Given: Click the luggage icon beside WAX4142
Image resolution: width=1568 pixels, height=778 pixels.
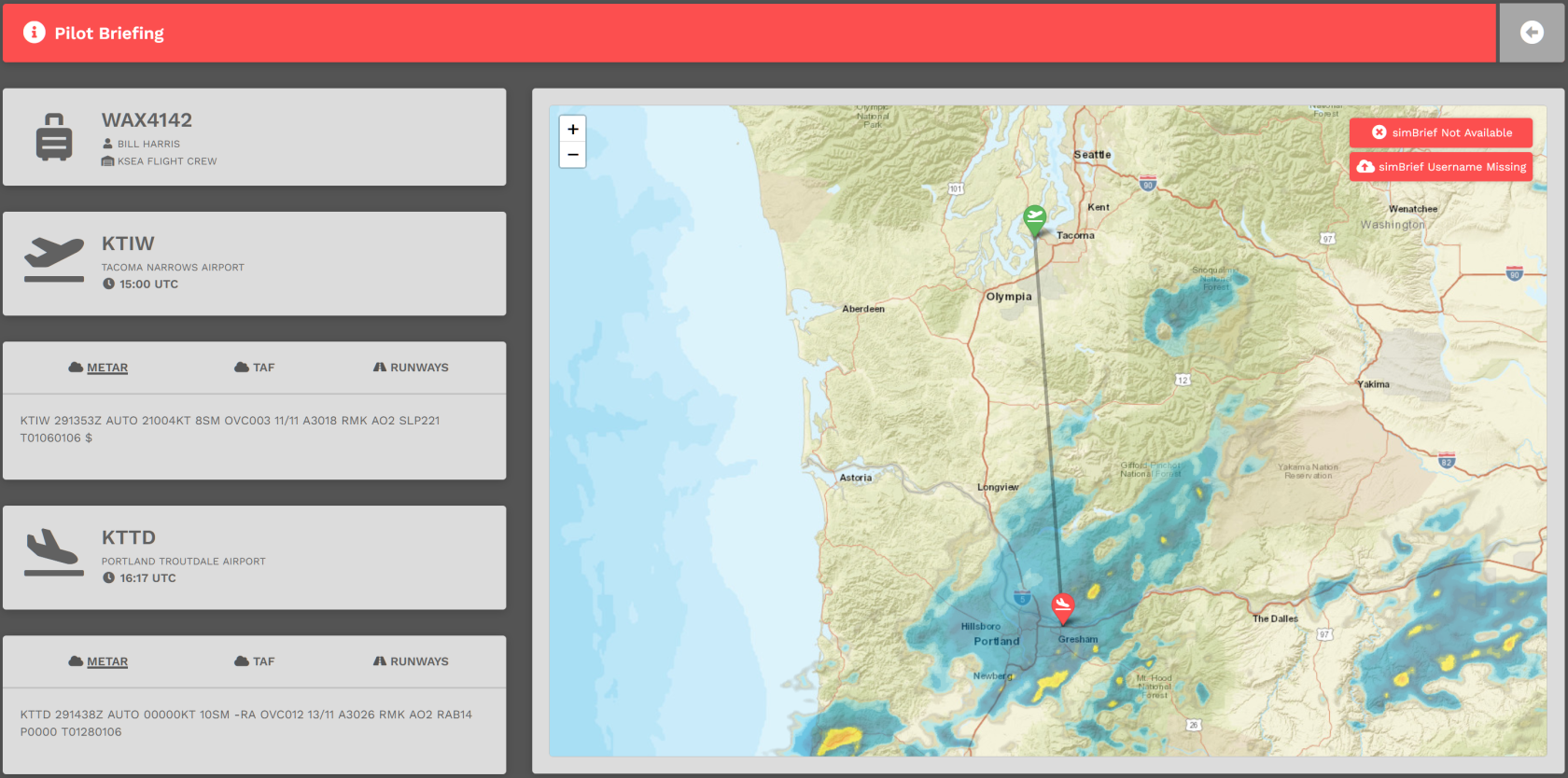Looking at the screenshot, I should click(x=54, y=137).
